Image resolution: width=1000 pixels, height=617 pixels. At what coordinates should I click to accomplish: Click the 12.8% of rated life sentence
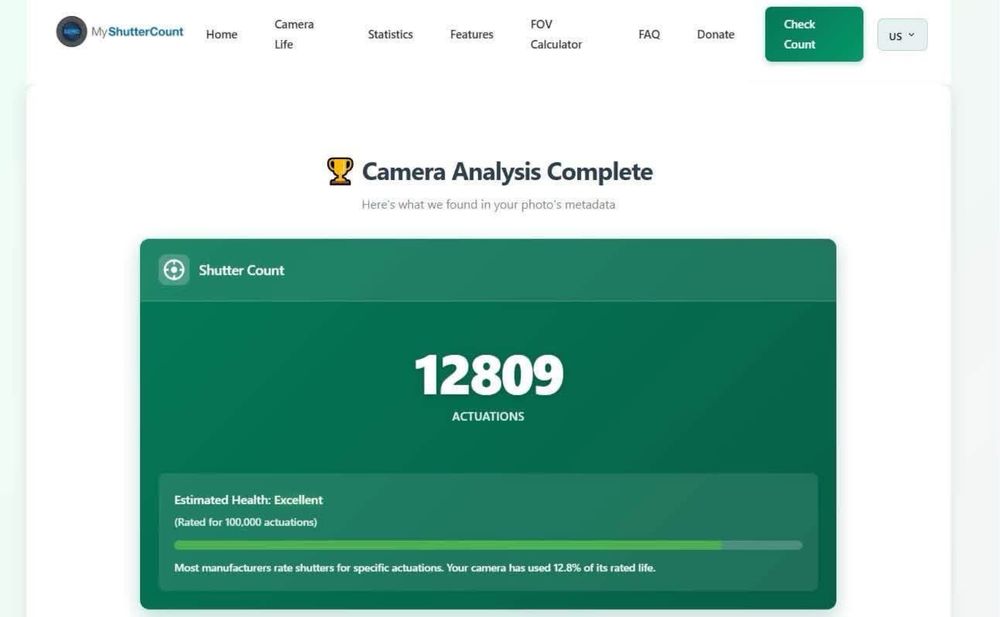(x=415, y=568)
